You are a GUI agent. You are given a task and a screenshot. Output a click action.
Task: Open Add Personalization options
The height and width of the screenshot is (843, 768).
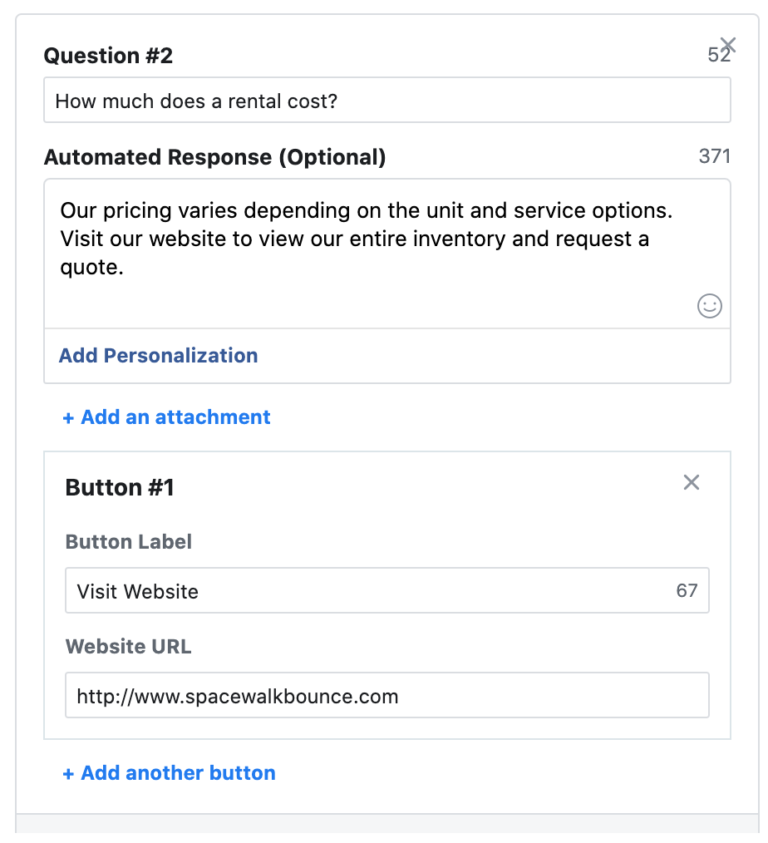click(x=157, y=355)
